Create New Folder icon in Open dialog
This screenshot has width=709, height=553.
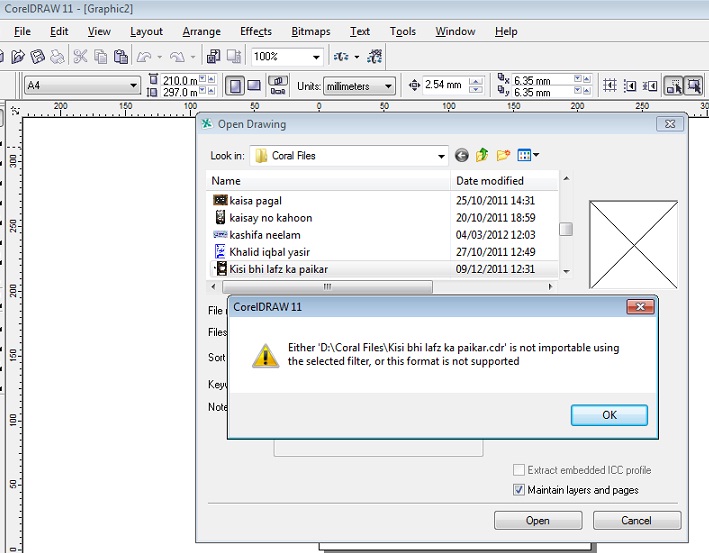[504, 155]
